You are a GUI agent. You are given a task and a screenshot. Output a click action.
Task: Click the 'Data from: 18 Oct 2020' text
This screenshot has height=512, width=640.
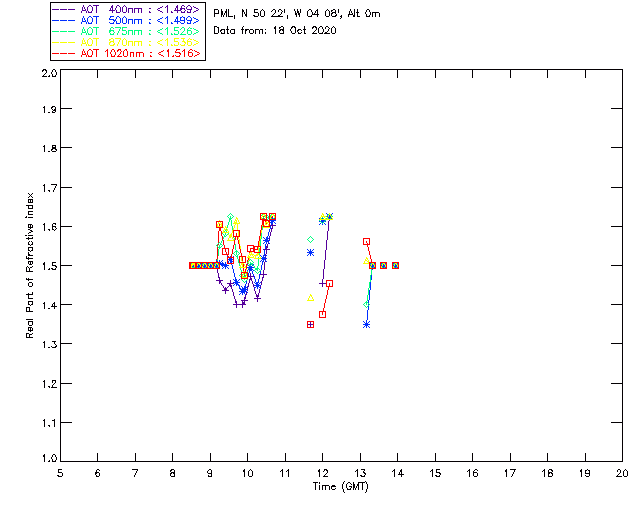pyautogui.click(x=275, y=31)
